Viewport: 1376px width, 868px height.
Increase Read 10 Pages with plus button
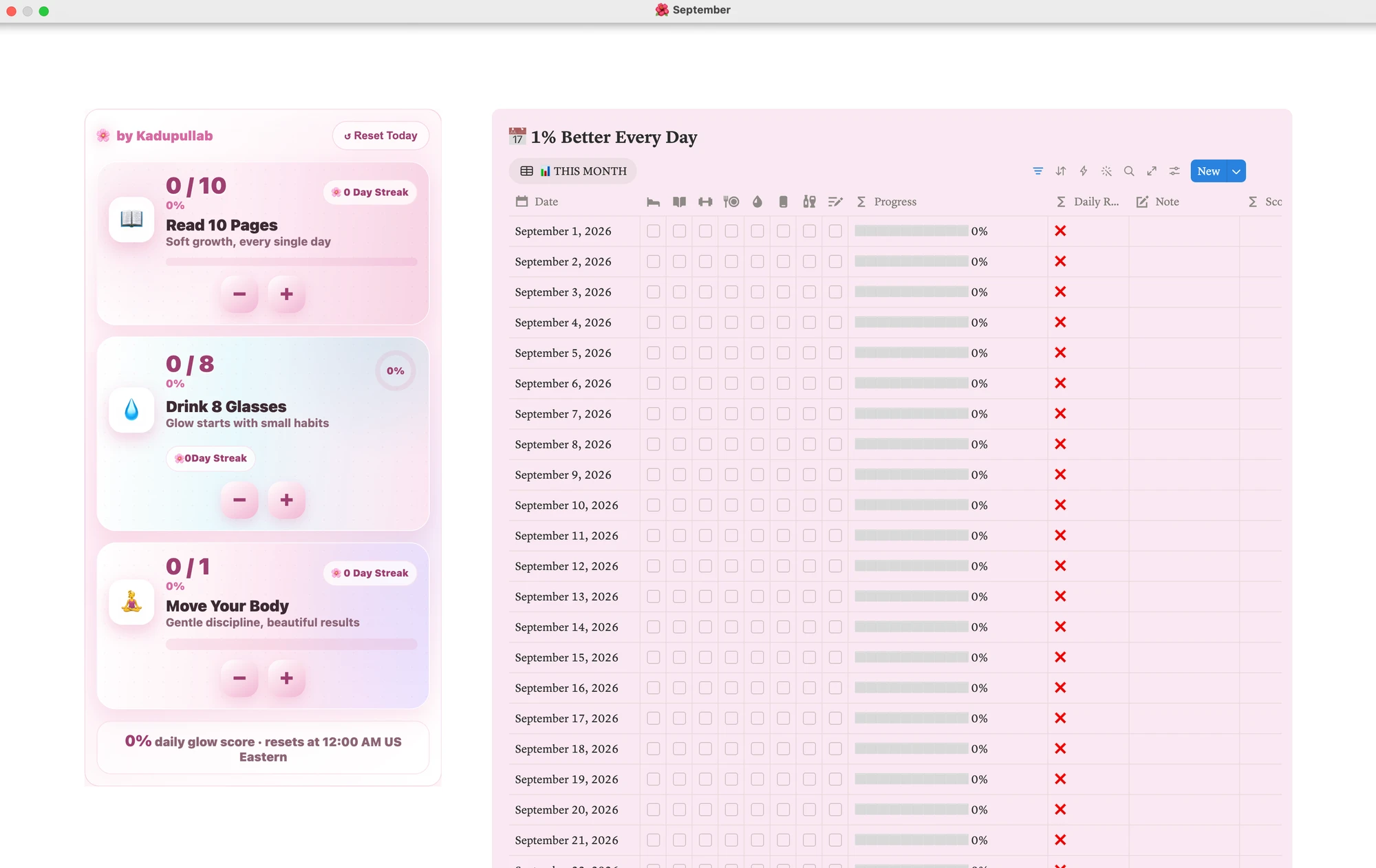point(286,294)
